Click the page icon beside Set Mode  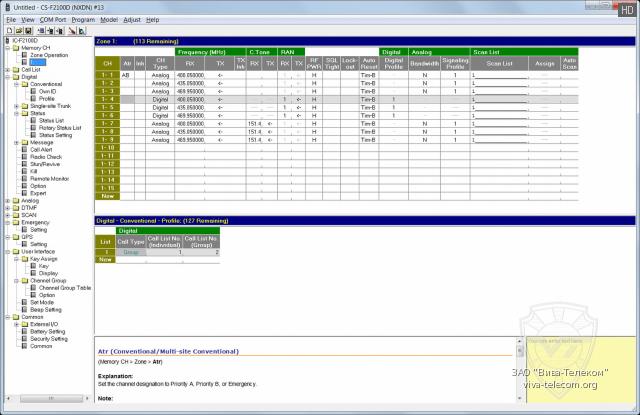24,302
